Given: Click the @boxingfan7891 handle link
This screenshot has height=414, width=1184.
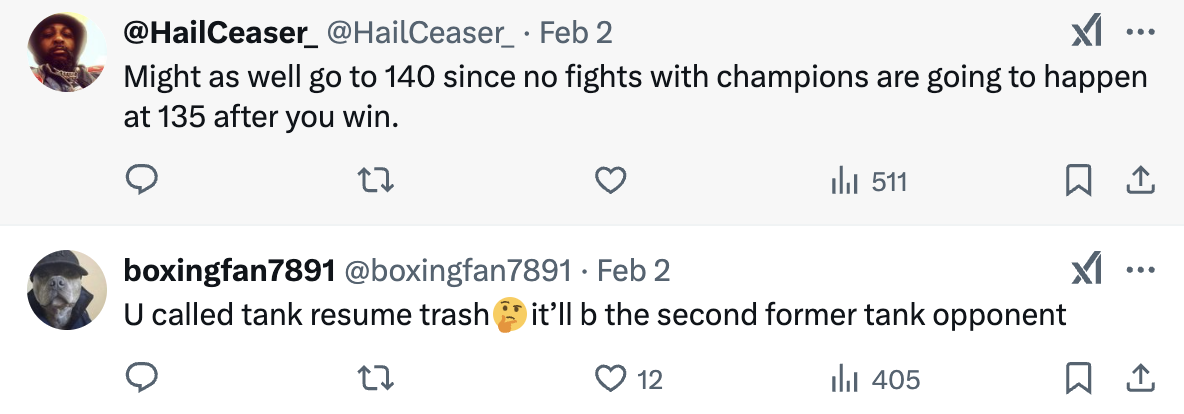Looking at the screenshot, I should pyautogui.click(x=458, y=271).
